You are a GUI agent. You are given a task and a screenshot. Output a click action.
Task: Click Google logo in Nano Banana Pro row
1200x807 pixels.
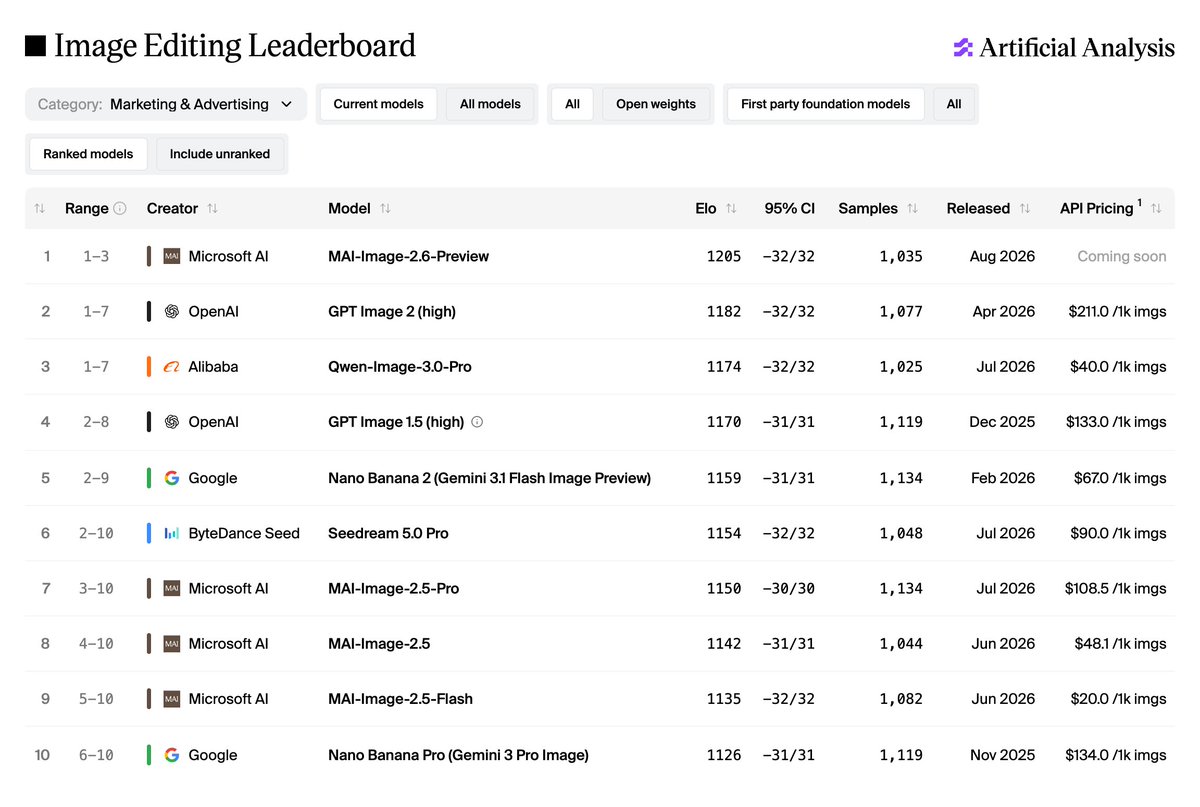pyautogui.click(x=172, y=755)
